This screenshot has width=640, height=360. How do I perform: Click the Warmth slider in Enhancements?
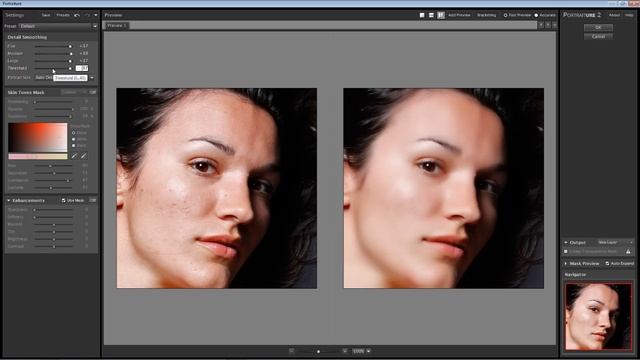tap(53, 224)
